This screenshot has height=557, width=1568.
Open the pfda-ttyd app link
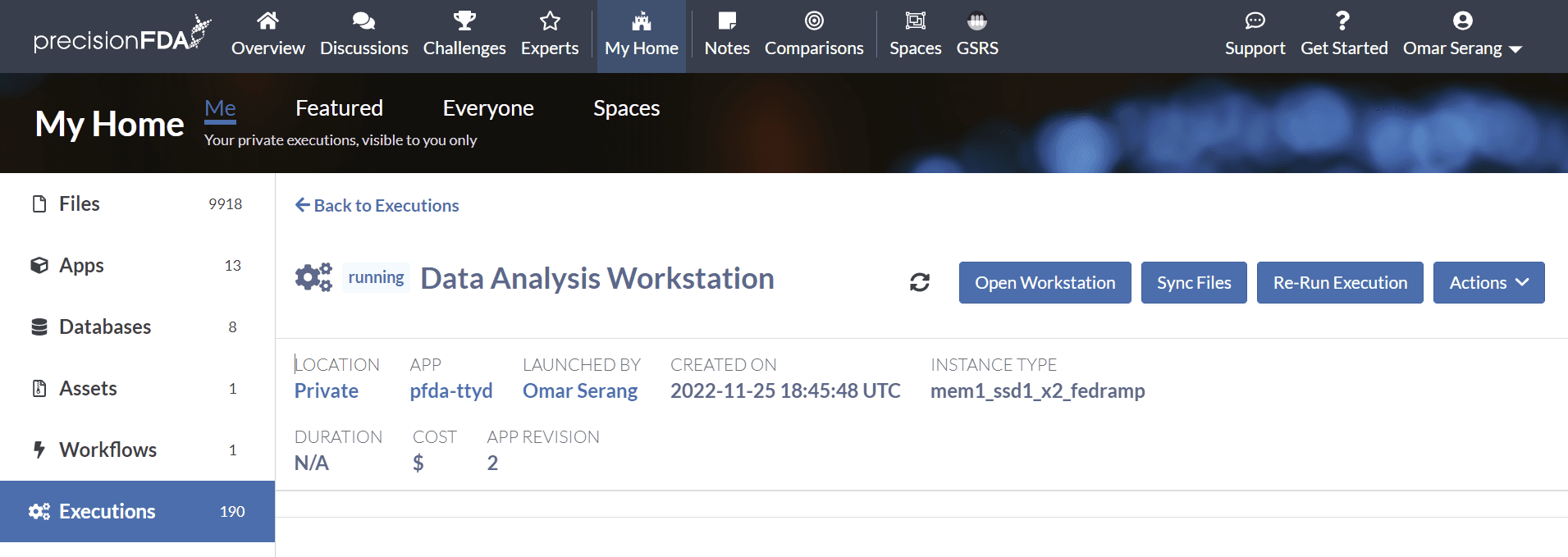[x=451, y=390]
